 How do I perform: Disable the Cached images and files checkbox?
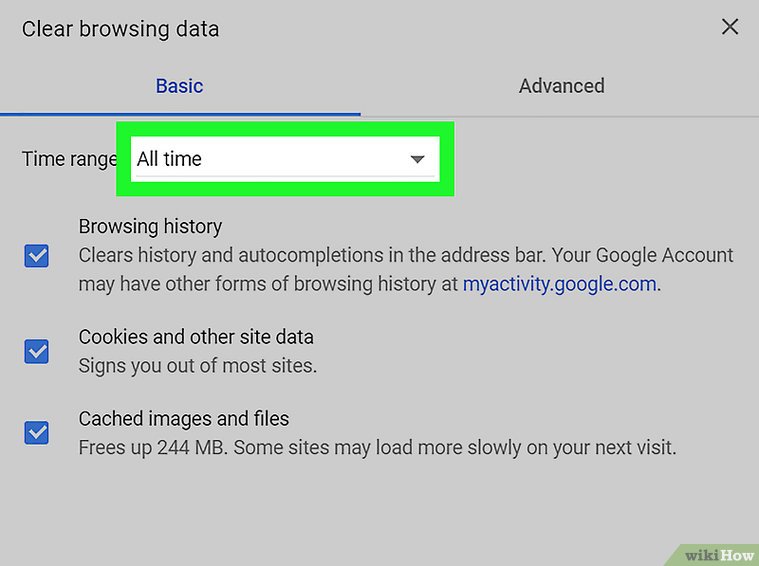[37, 433]
